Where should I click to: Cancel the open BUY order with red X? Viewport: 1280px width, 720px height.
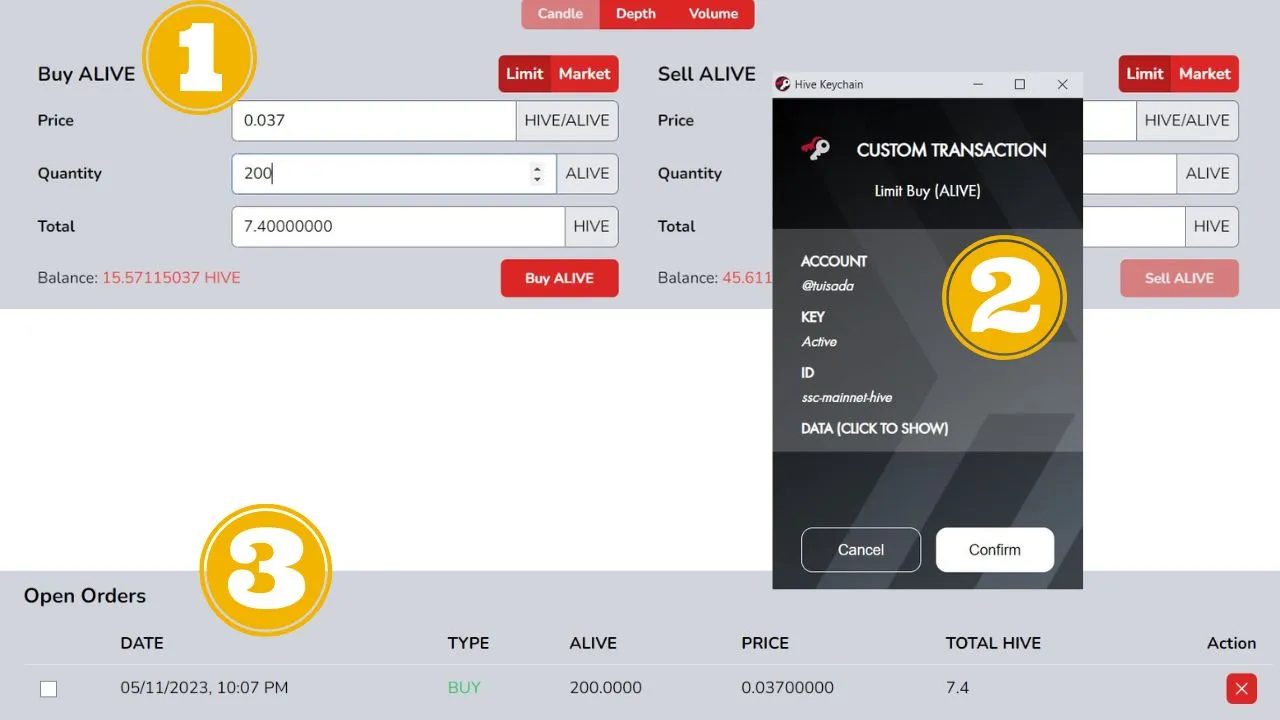[1241, 689]
